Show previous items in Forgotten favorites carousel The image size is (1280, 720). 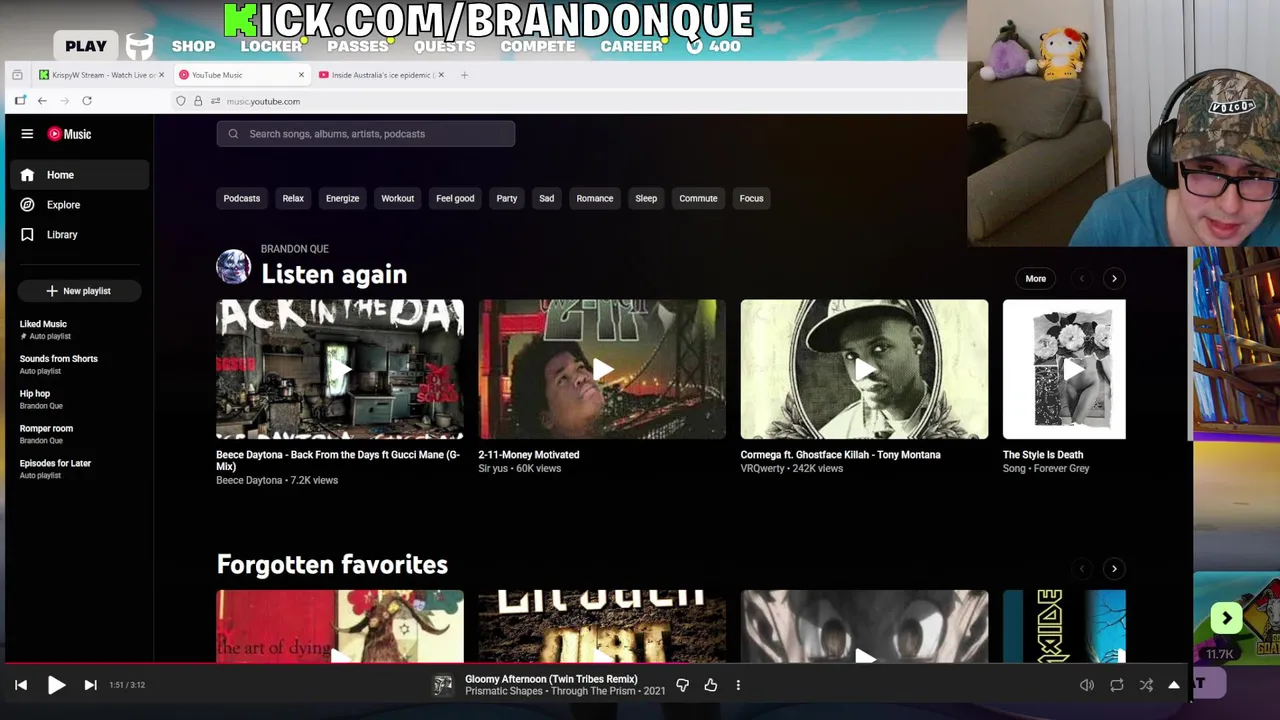[1081, 569]
